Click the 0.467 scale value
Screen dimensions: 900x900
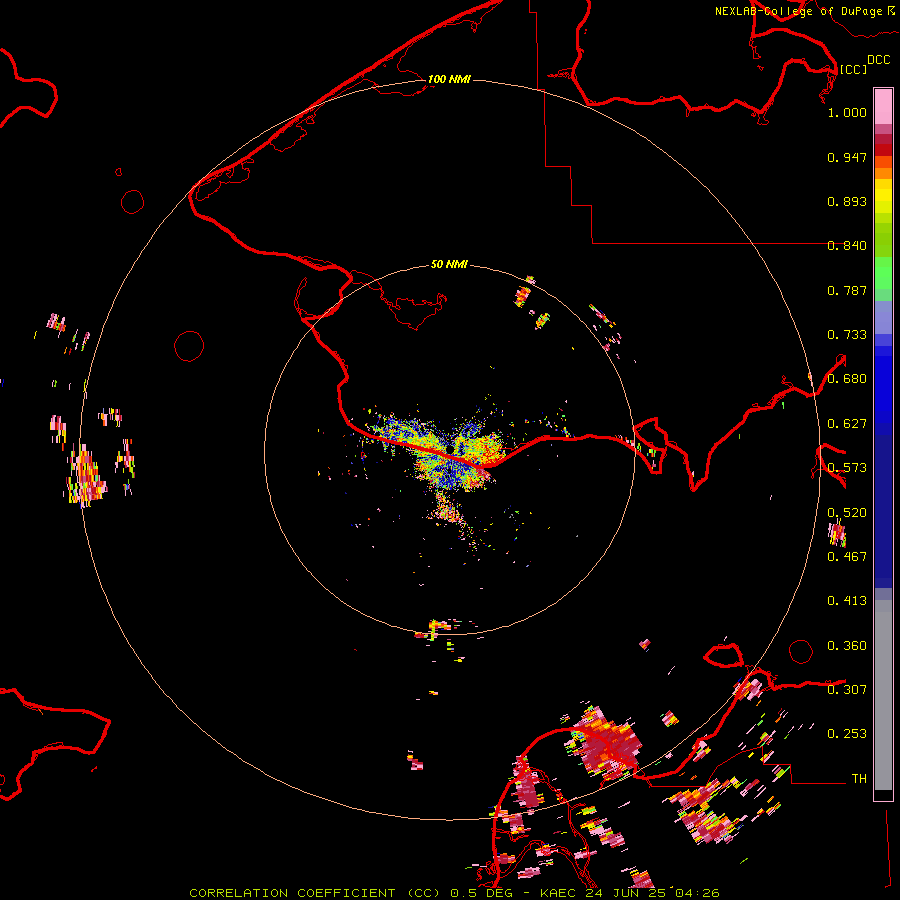(x=847, y=557)
